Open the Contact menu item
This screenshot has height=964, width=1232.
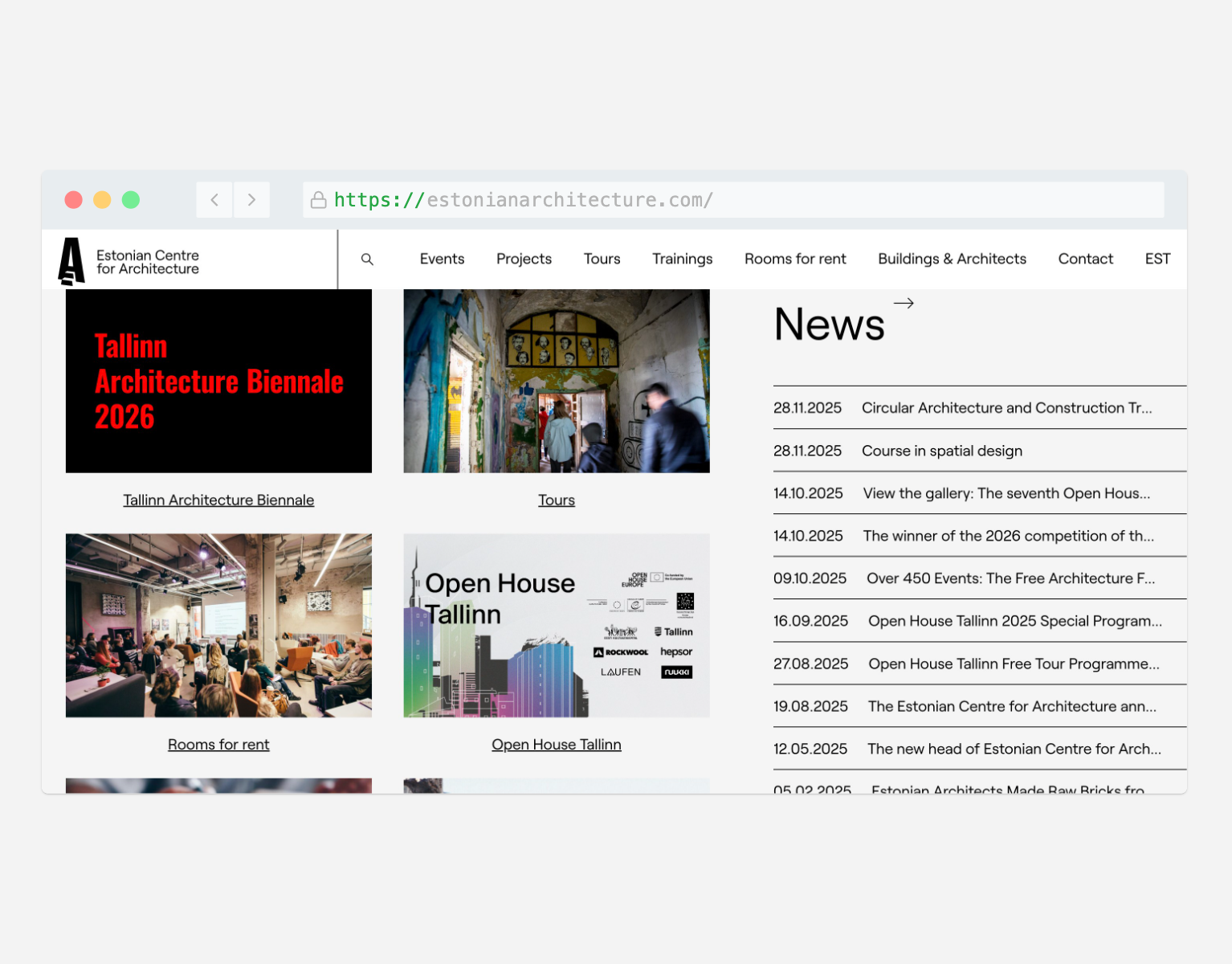(x=1085, y=259)
